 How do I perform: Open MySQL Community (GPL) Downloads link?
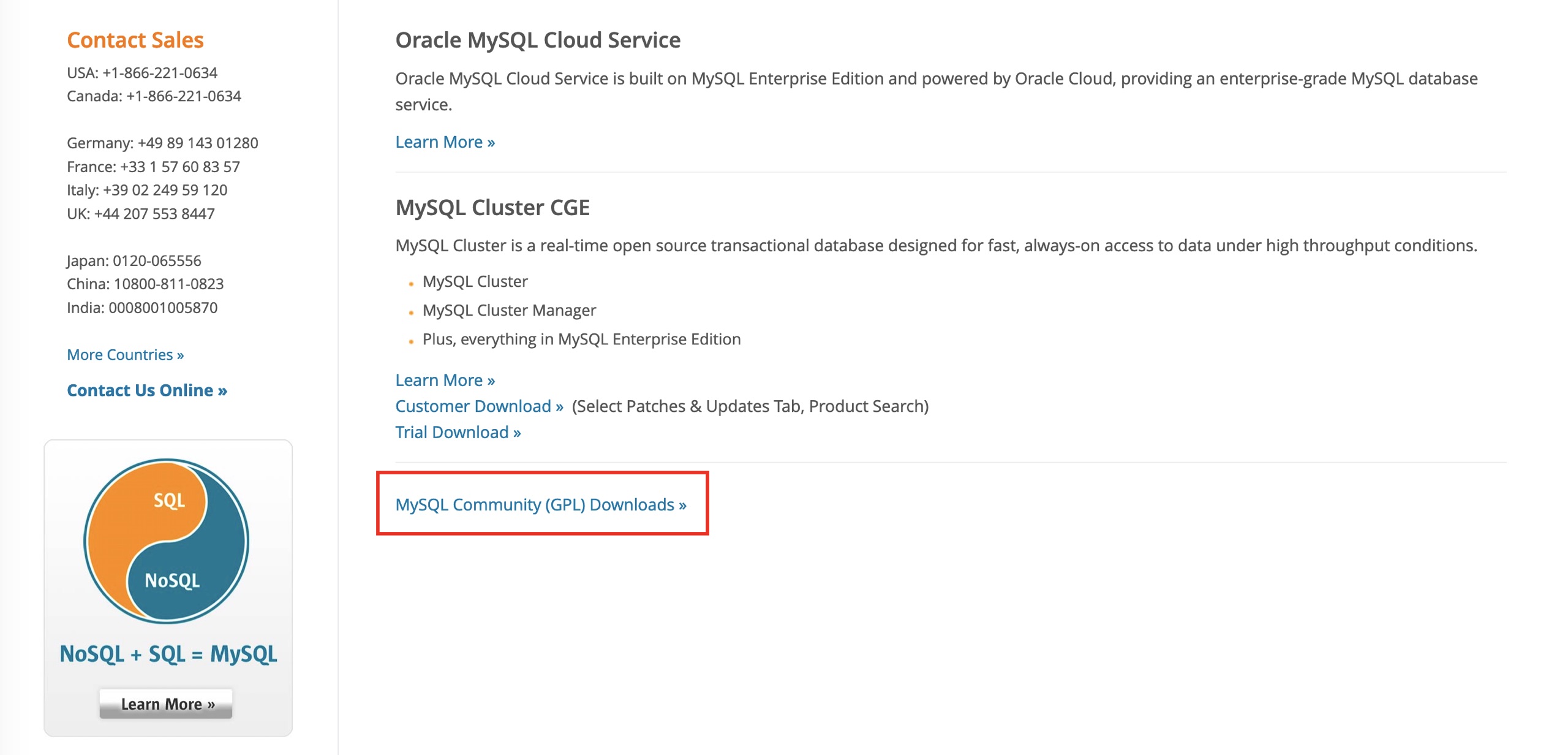click(x=541, y=504)
